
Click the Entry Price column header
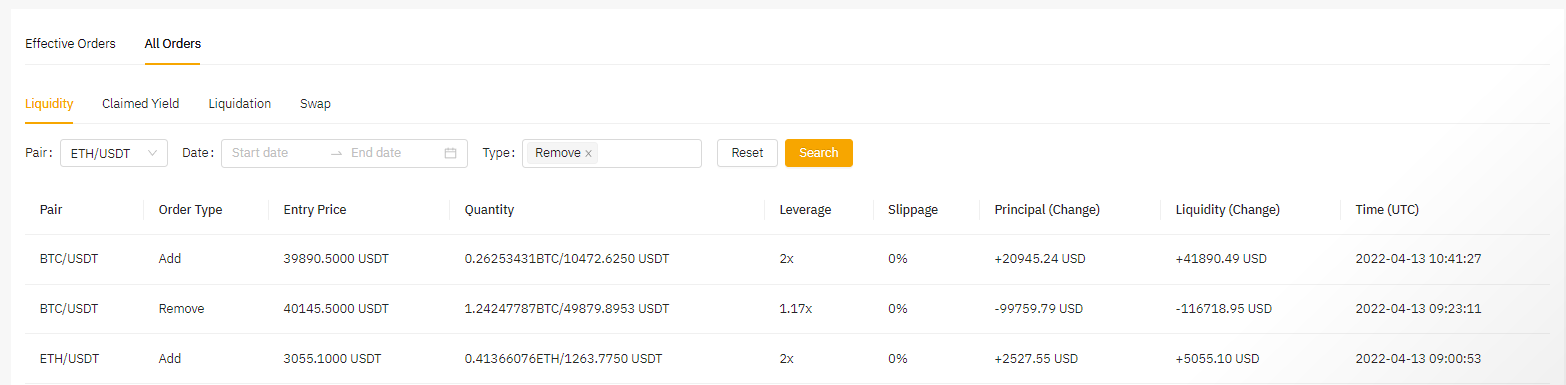(315, 210)
